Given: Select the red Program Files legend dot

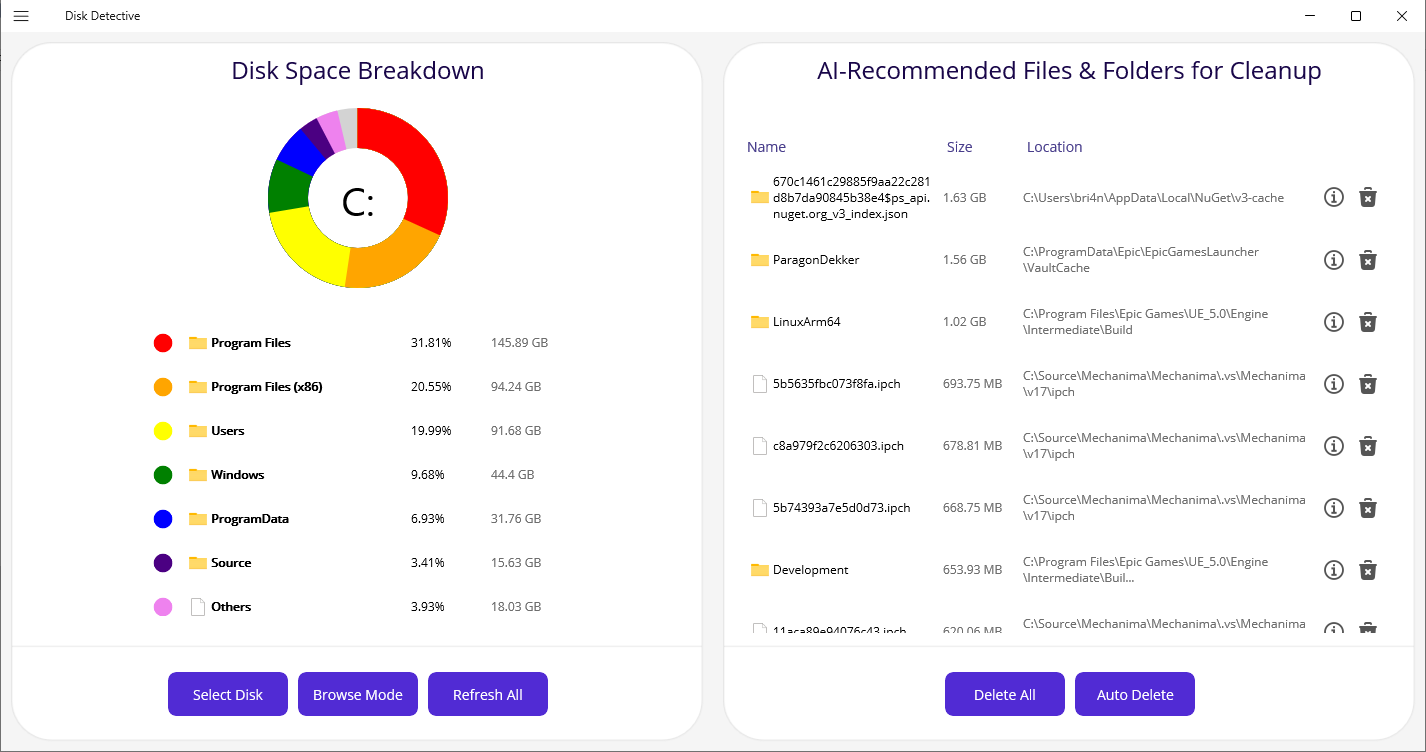Looking at the screenshot, I should [x=163, y=343].
